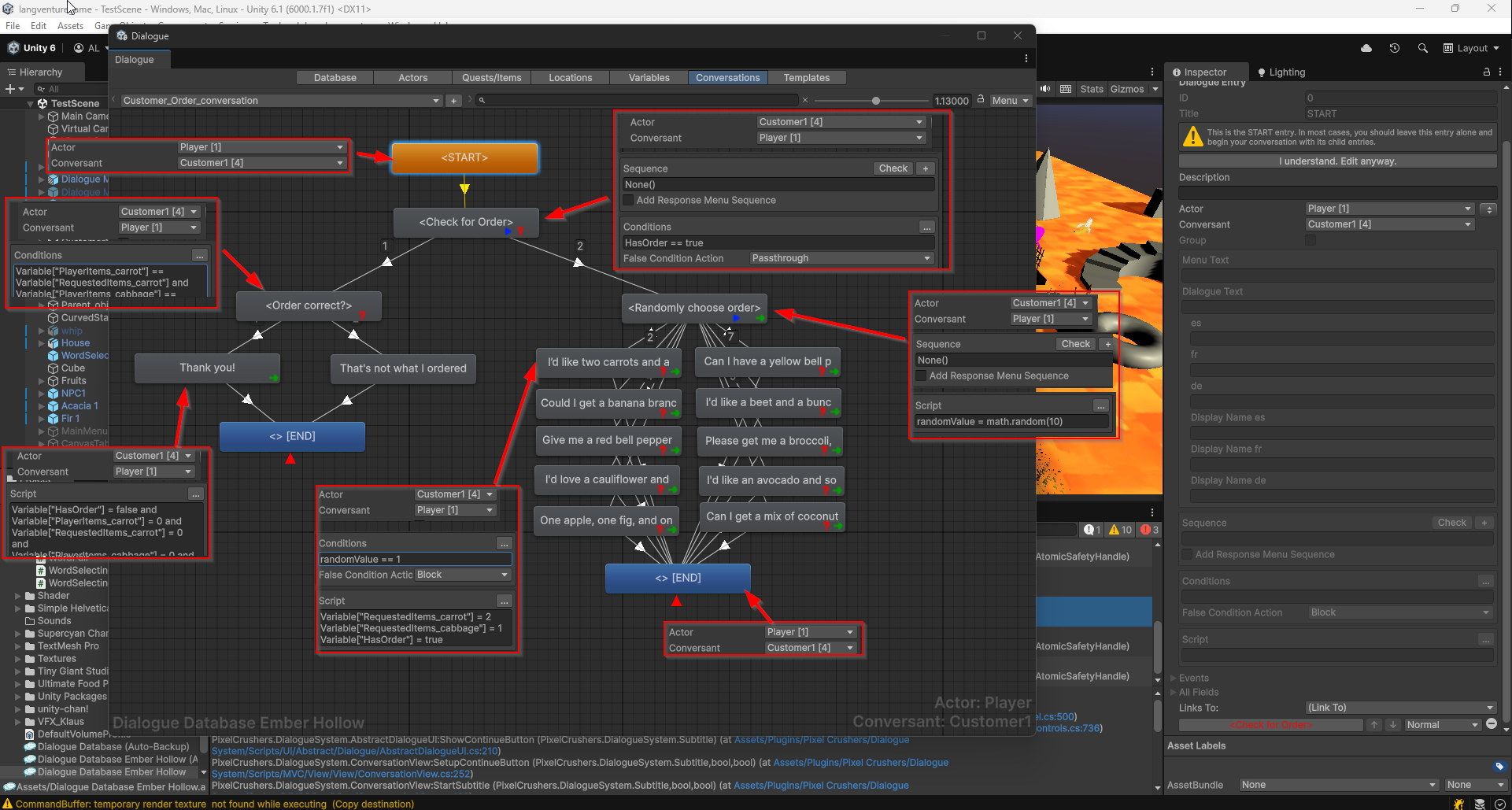Open the debug mode bug icon

coord(1459,804)
